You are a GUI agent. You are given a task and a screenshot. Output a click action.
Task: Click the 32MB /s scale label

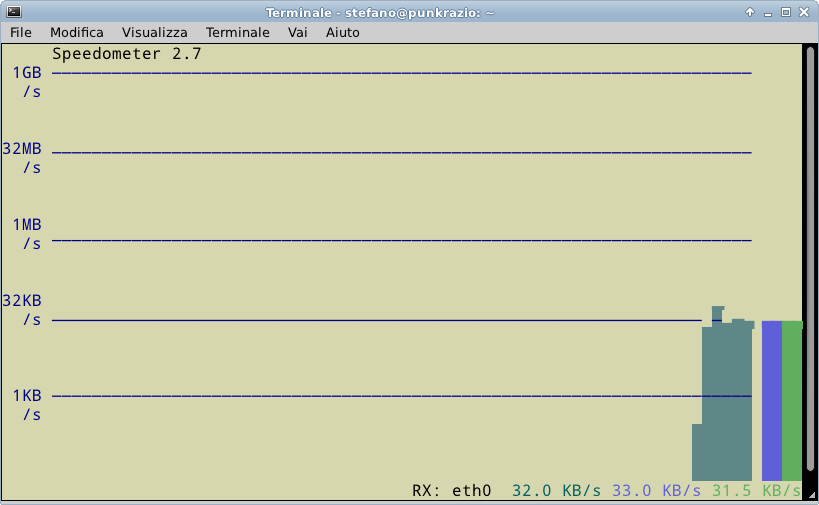pyautogui.click(x=22, y=158)
